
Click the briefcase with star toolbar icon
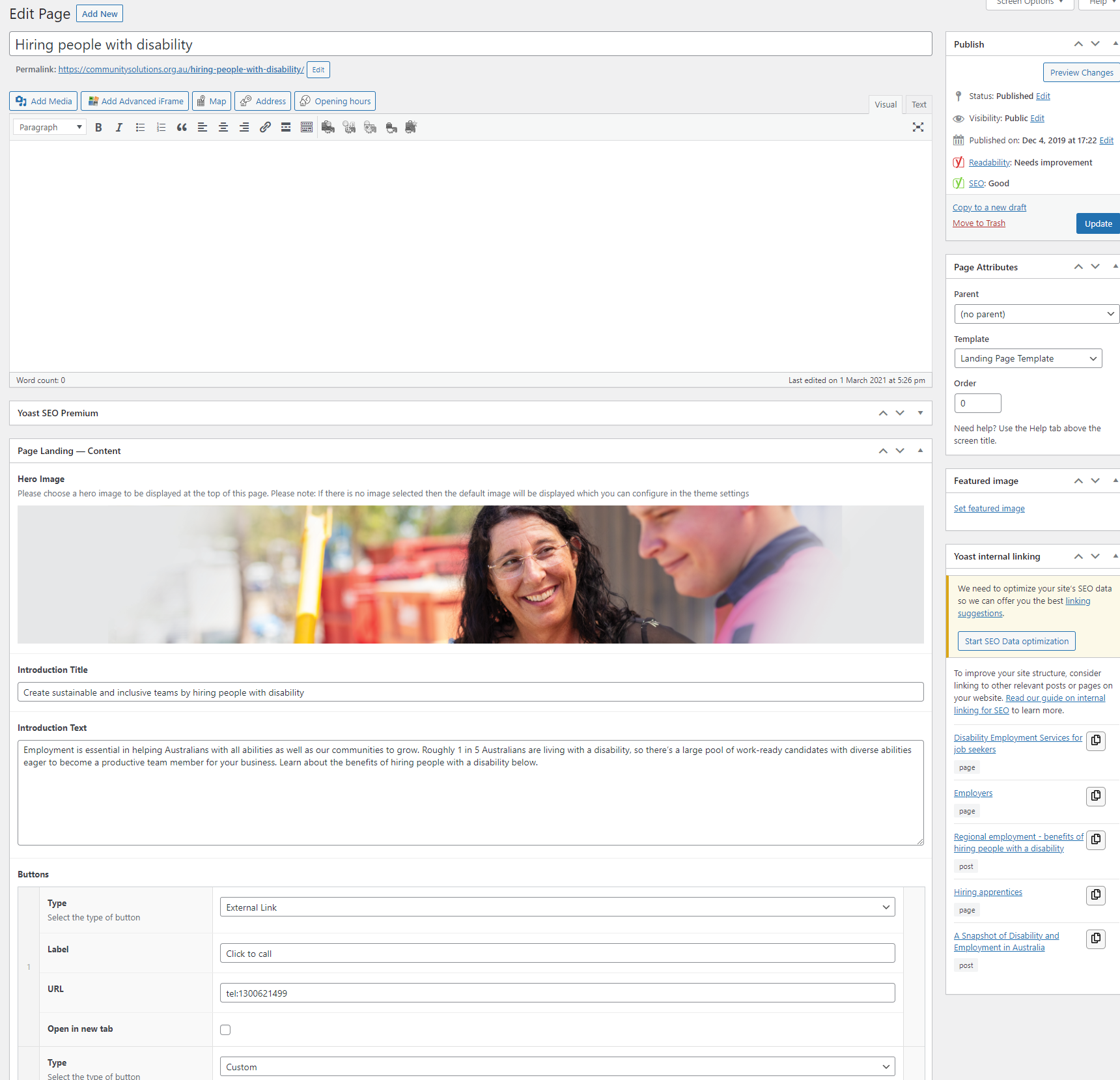[412, 127]
